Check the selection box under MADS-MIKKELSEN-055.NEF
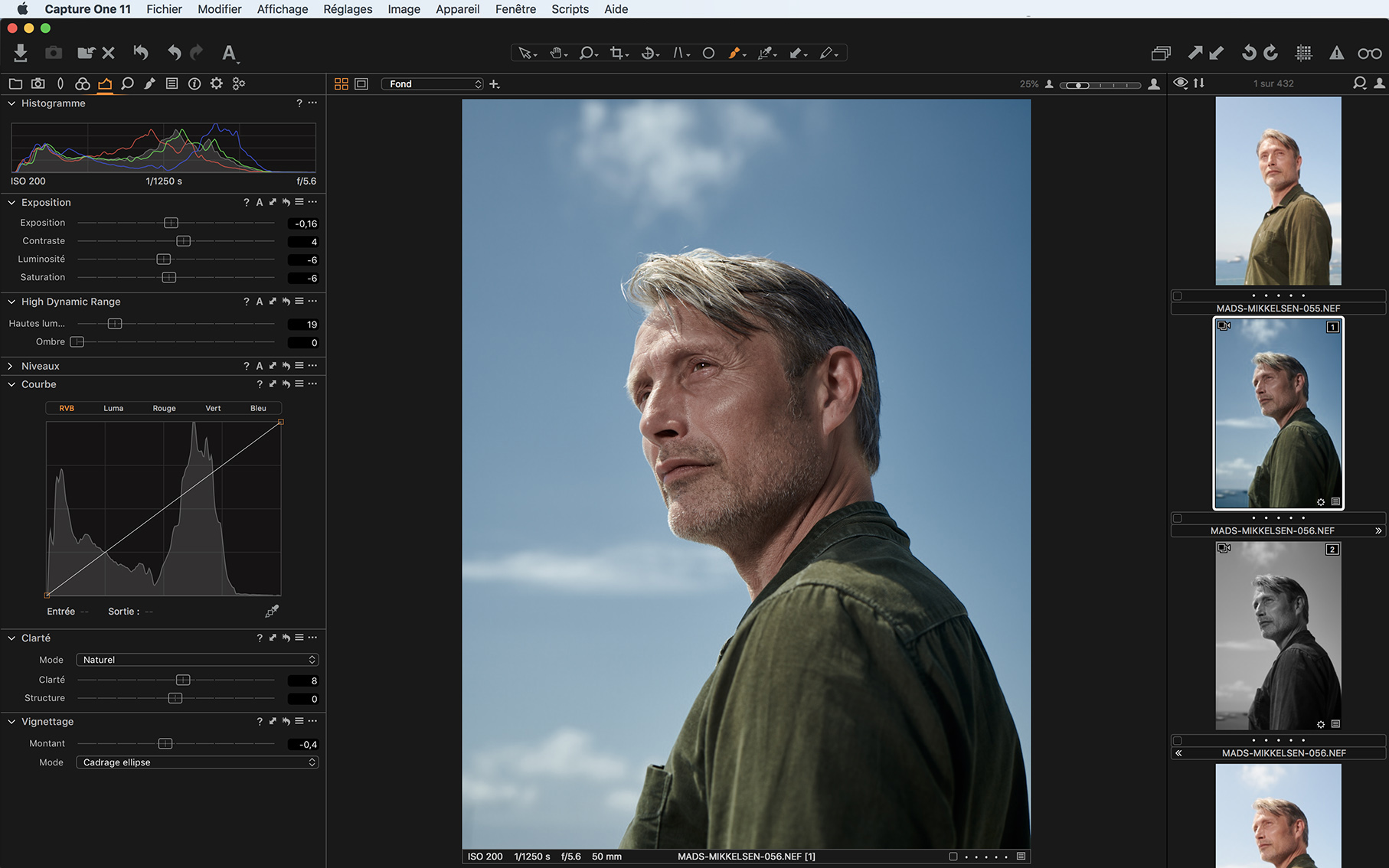The width and height of the screenshot is (1389, 868). (x=1177, y=294)
